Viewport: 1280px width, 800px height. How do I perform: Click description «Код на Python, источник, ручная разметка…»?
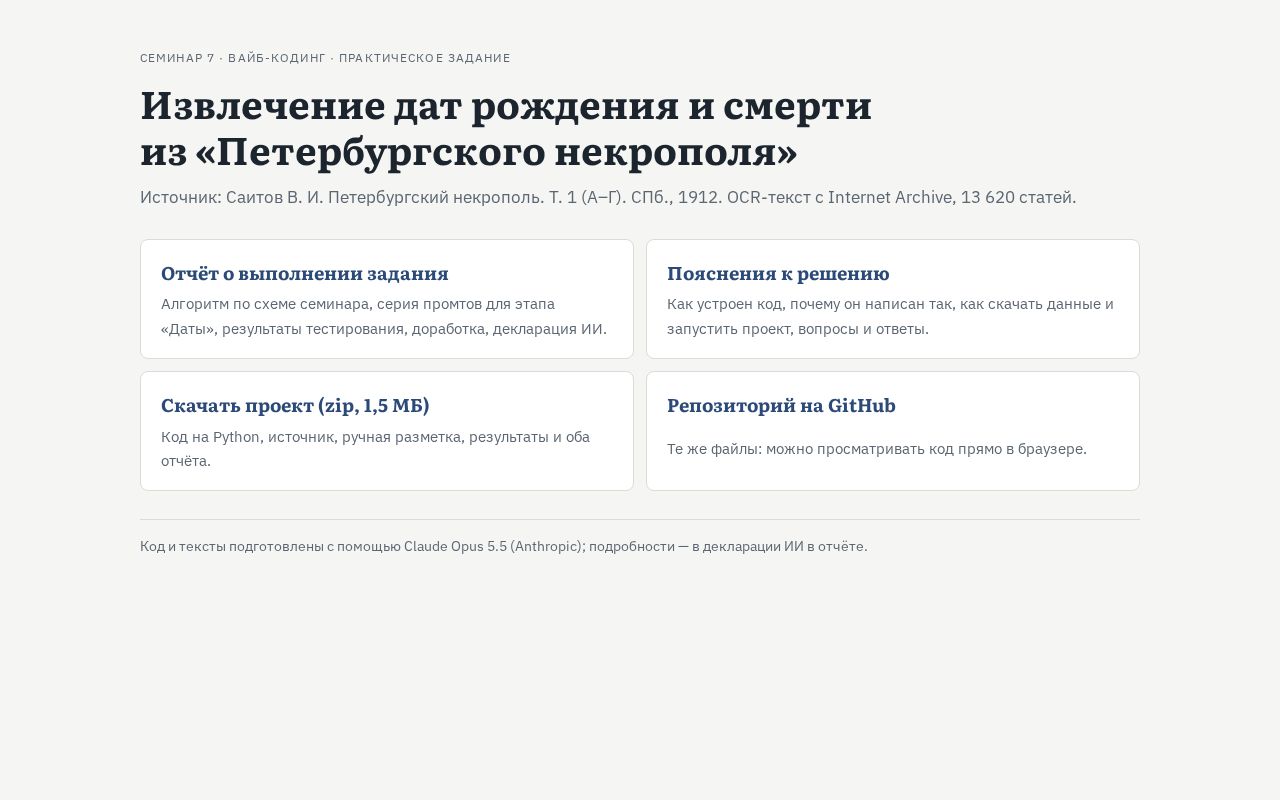(x=375, y=449)
